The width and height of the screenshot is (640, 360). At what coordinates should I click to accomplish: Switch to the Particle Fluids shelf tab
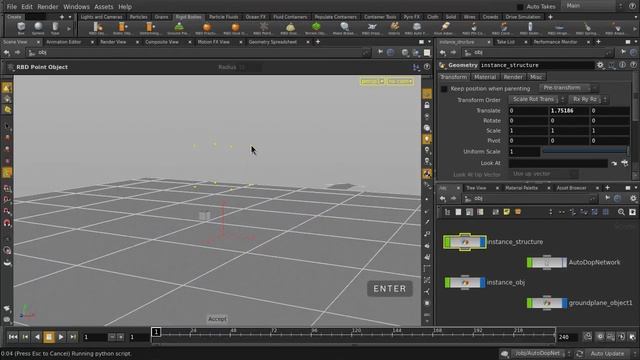(x=223, y=17)
